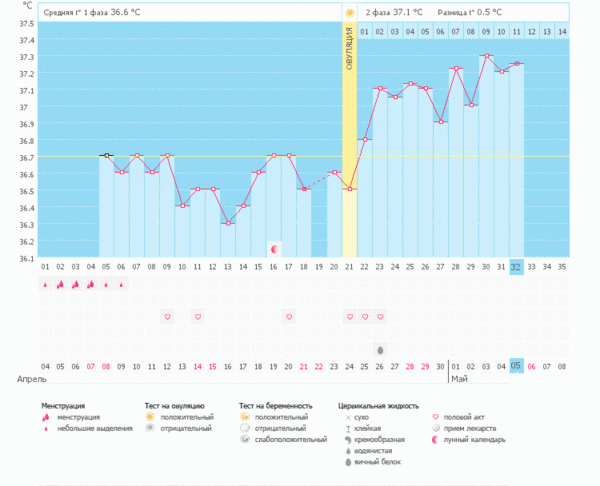Click the egg white fluid icon on day 23

380,350
